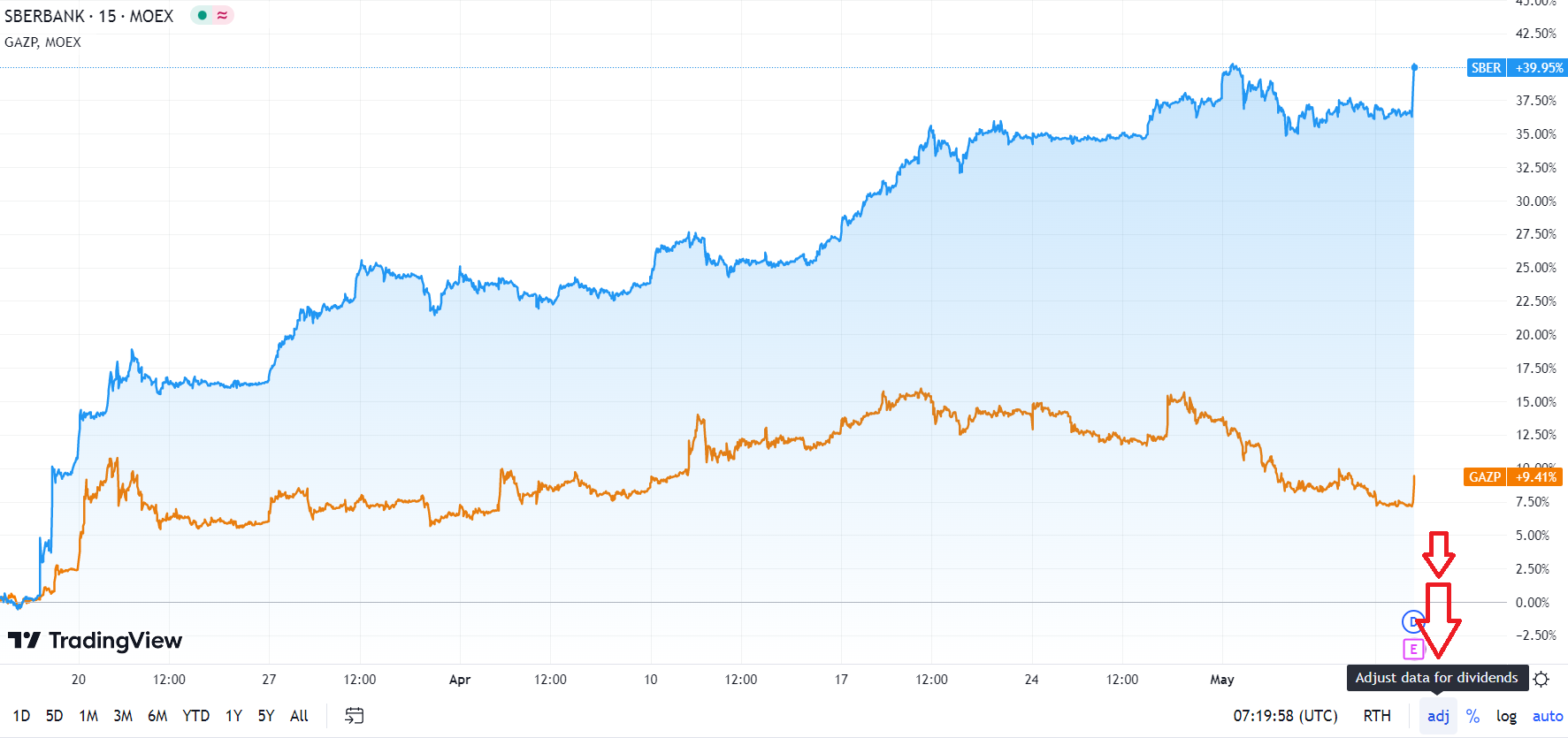Click the SBER blue price label
This screenshot has height=738, width=1568.
click(1516, 68)
